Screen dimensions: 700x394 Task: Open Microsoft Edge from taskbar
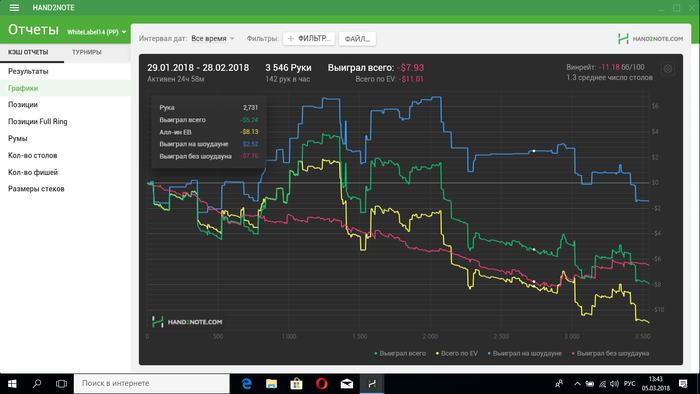(246, 384)
